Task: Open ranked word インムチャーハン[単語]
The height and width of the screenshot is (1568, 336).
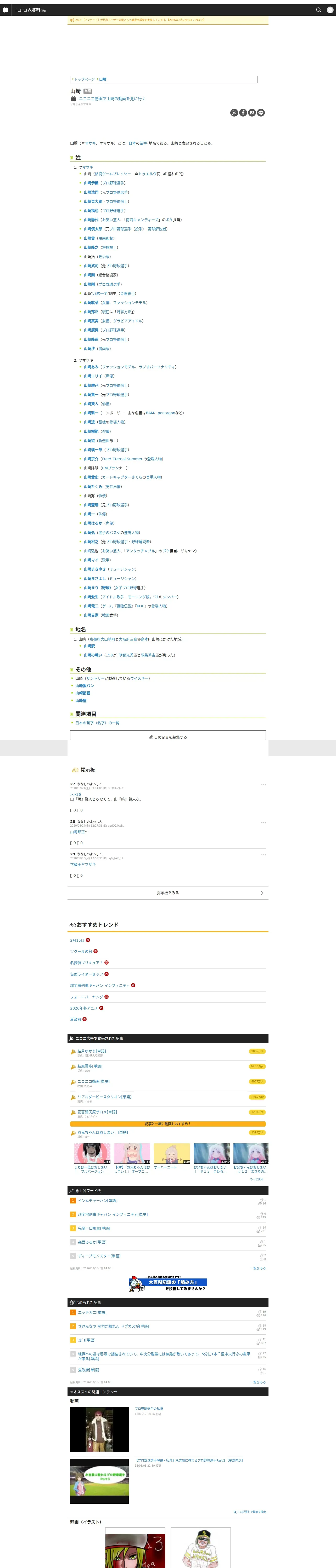Action: [x=98, y=1200]
